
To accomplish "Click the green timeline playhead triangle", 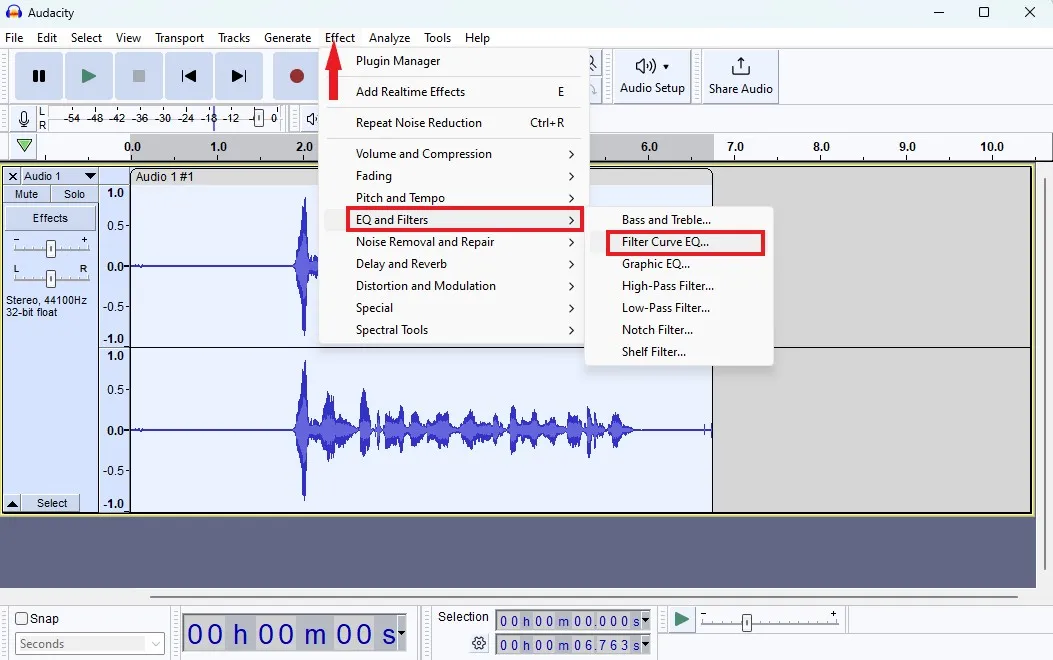I will click(25, 145).
